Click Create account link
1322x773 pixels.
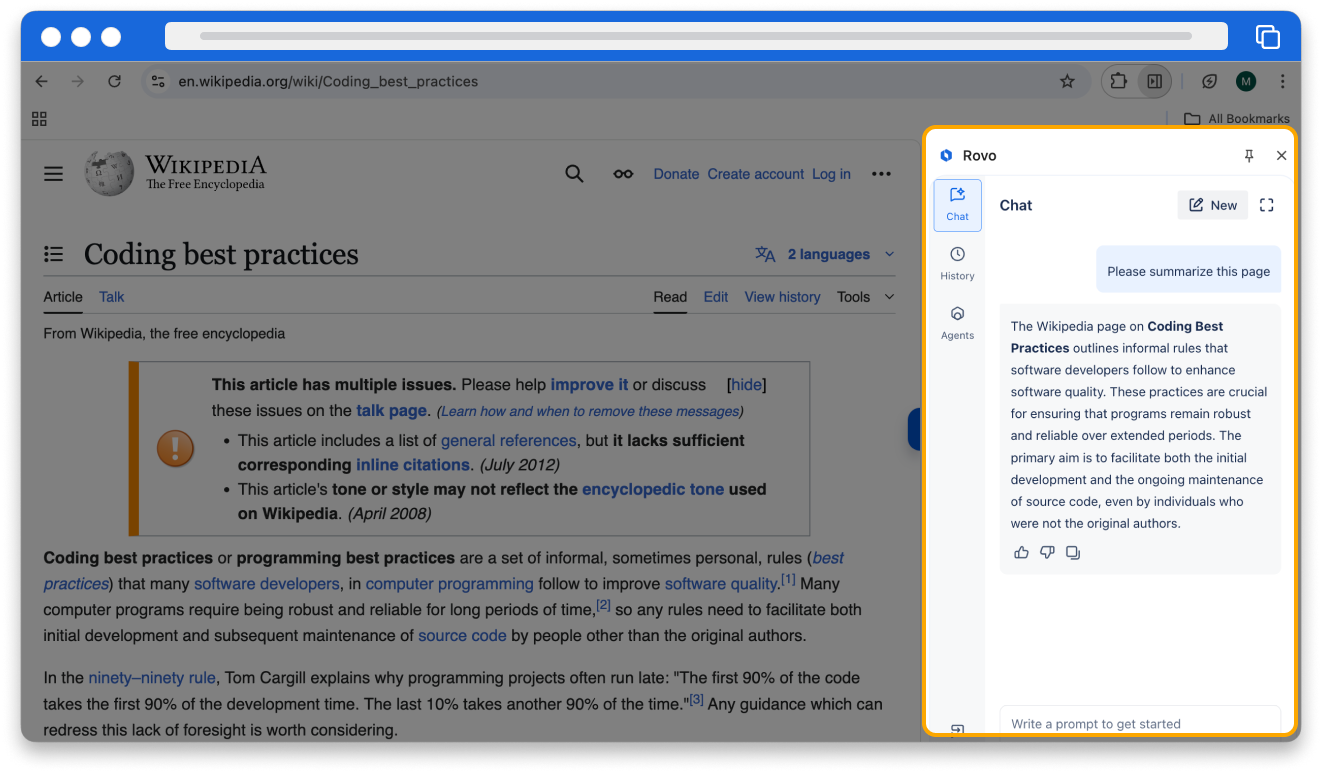point(756,174)
